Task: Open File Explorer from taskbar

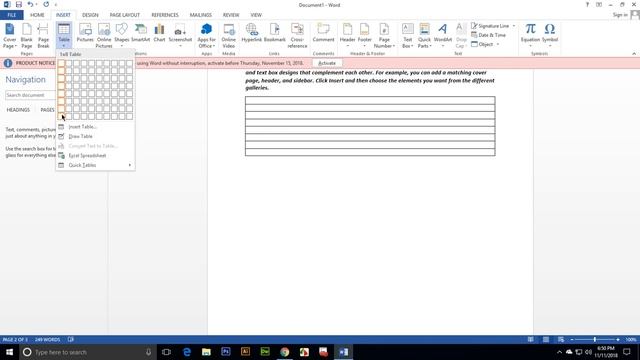Action: (206, 352)
